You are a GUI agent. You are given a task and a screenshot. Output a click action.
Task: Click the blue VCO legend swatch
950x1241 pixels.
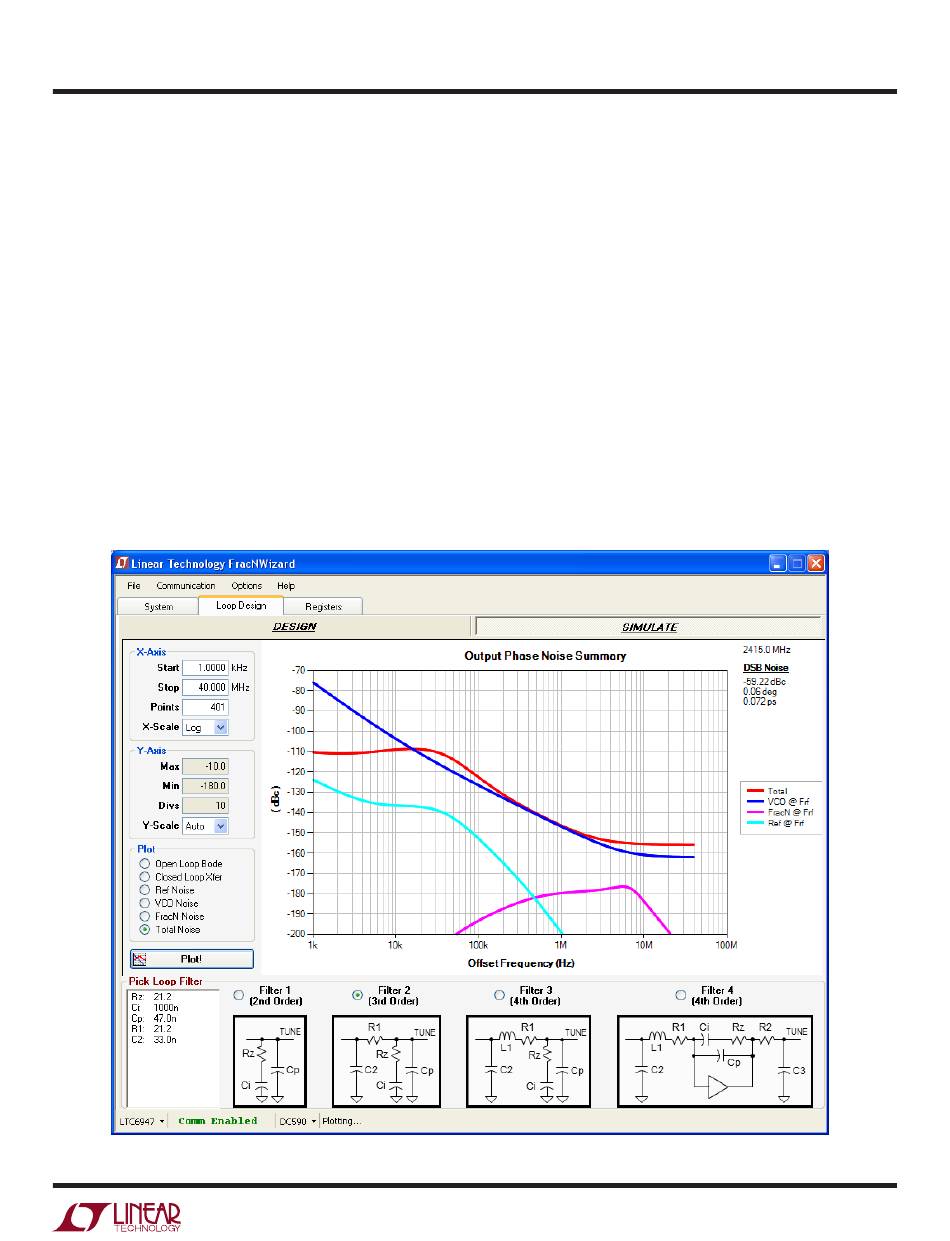[754, 801]
